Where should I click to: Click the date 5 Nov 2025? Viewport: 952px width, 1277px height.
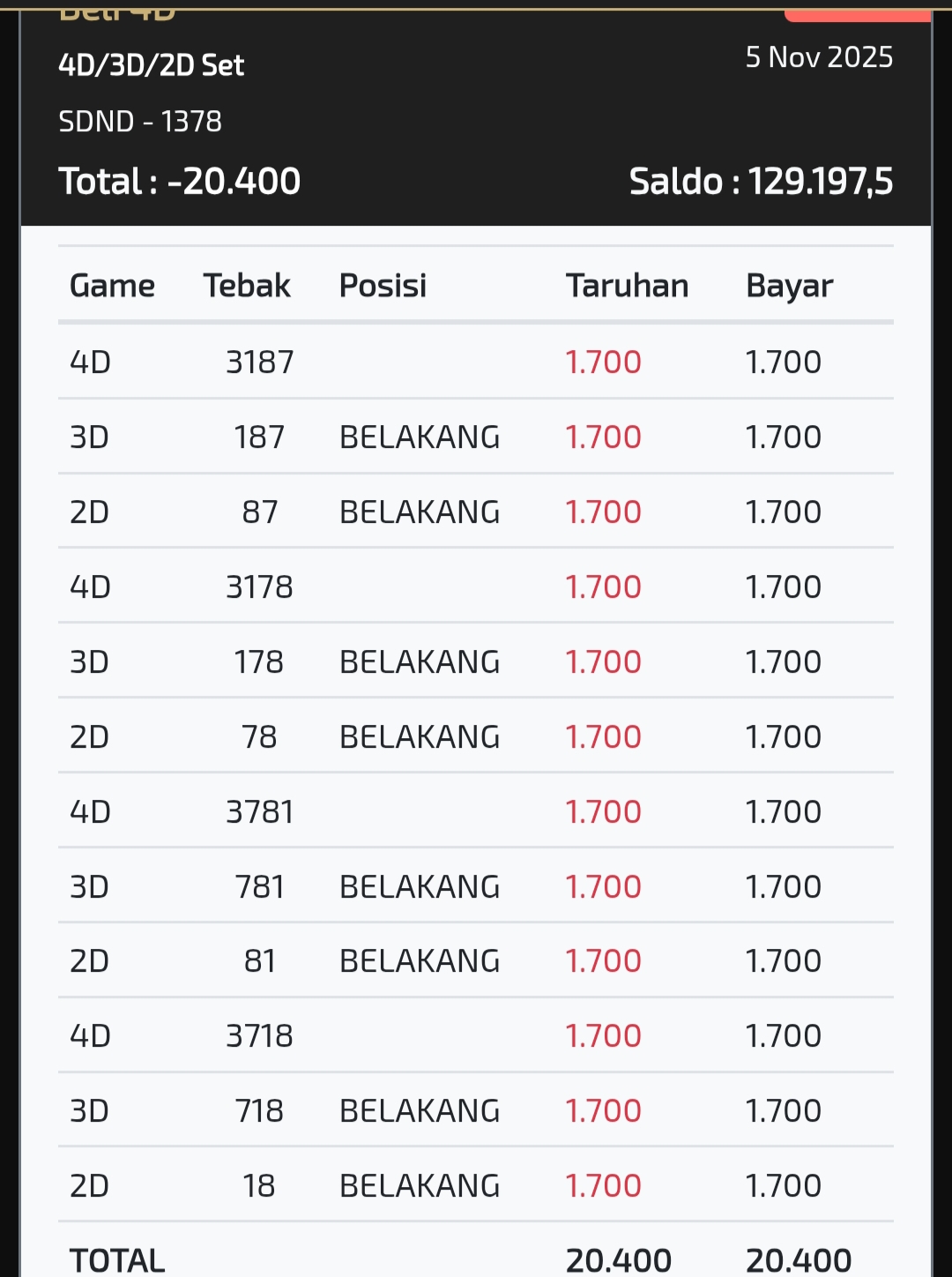[x=819, y=57]
